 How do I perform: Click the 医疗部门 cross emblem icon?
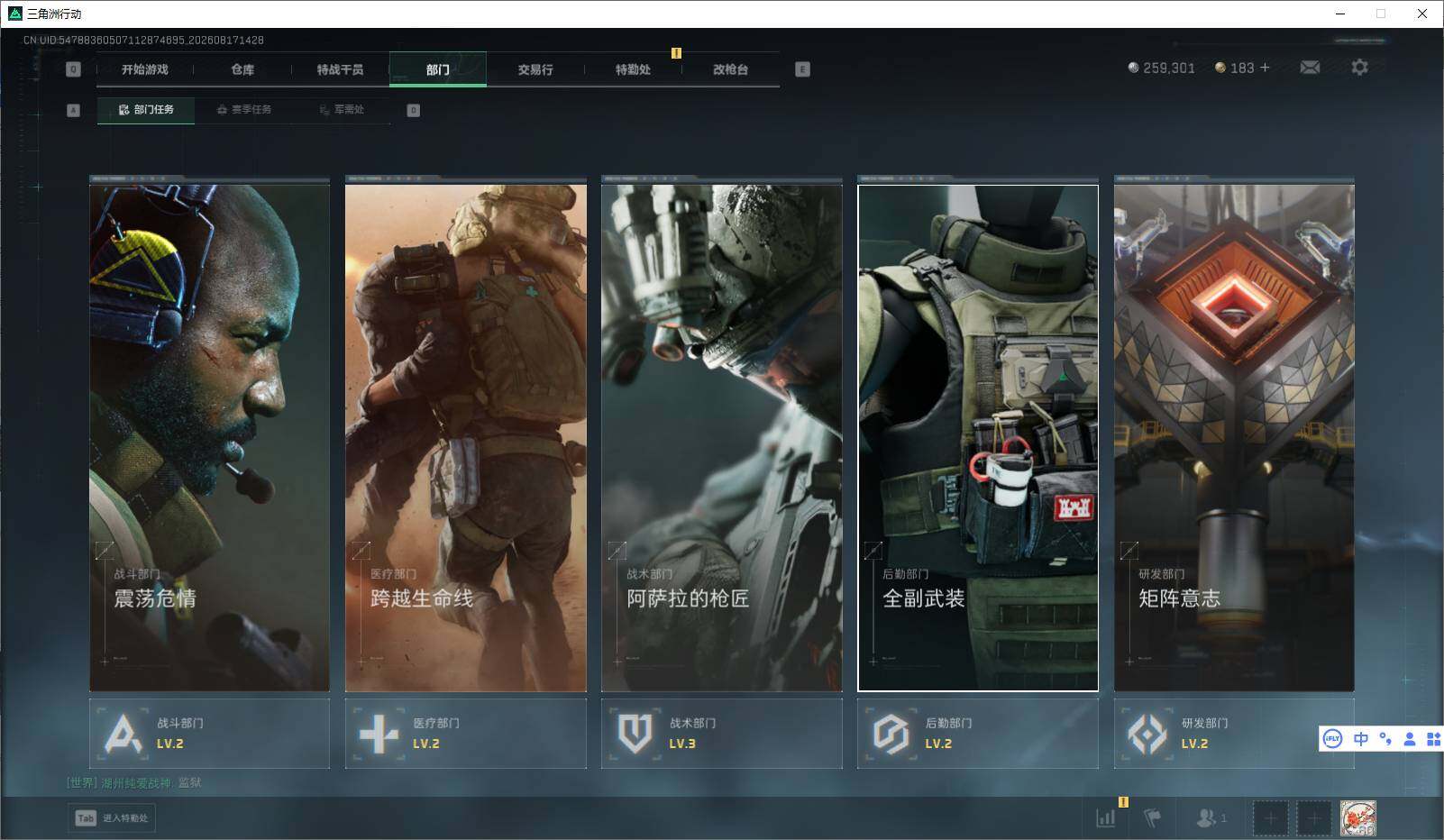tap(379, 734)
